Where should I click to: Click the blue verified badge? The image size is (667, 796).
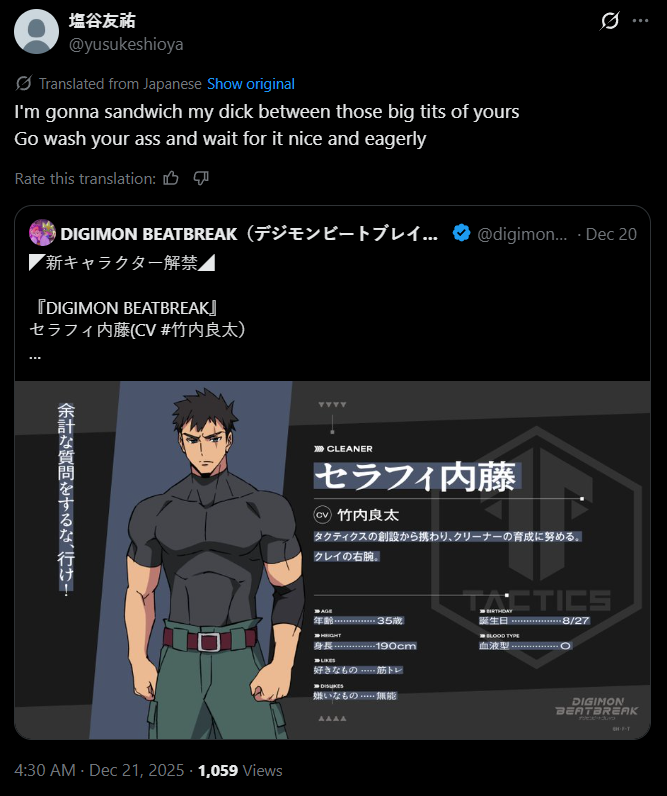click(461, 233)
